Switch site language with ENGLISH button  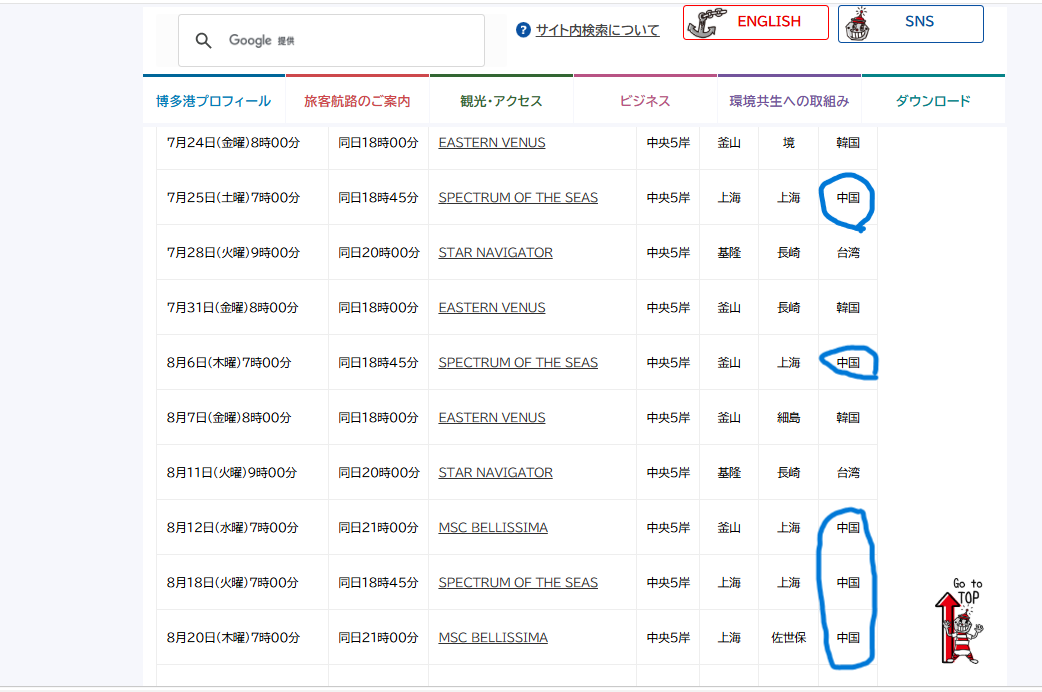pyautogui.click(x=756, y=23)
